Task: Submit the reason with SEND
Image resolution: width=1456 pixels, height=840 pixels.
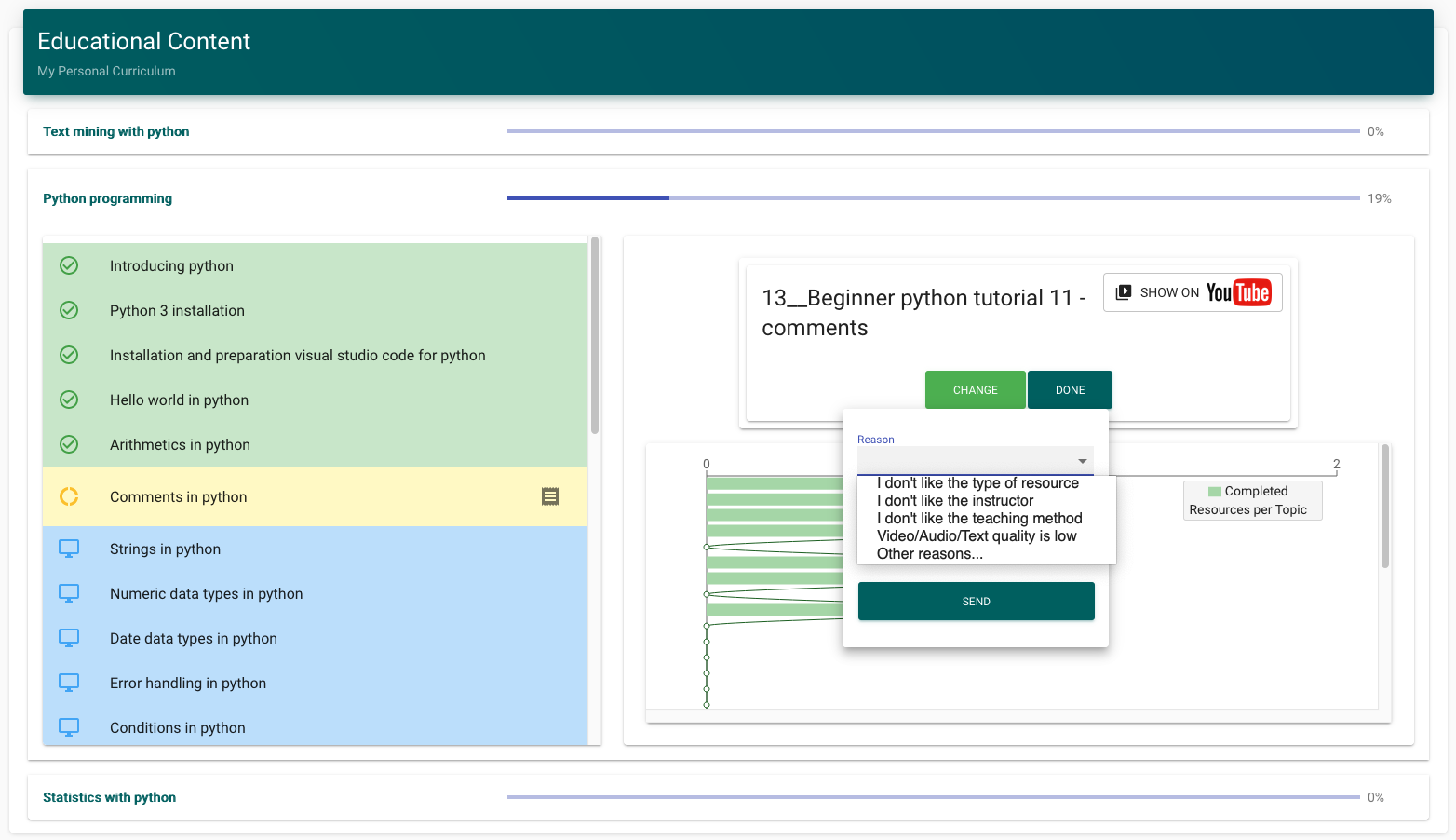Action: (977, 602)
